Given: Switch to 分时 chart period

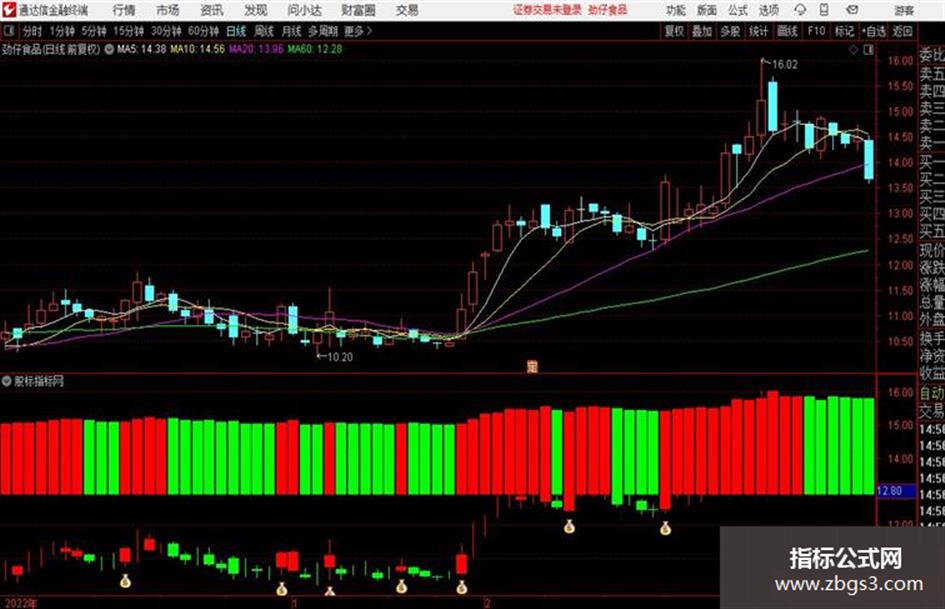Looking at the screenshot, I should [x=33, y=31].
